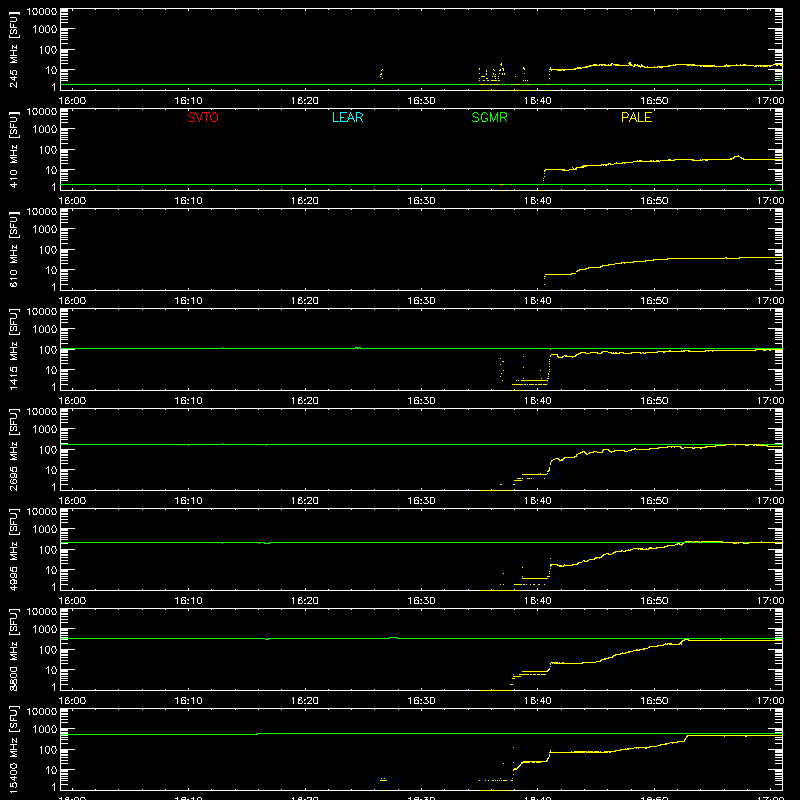Click the cyan LEAR station label
The height and width of the screenshot is (800, 800).
pos(347,117)
